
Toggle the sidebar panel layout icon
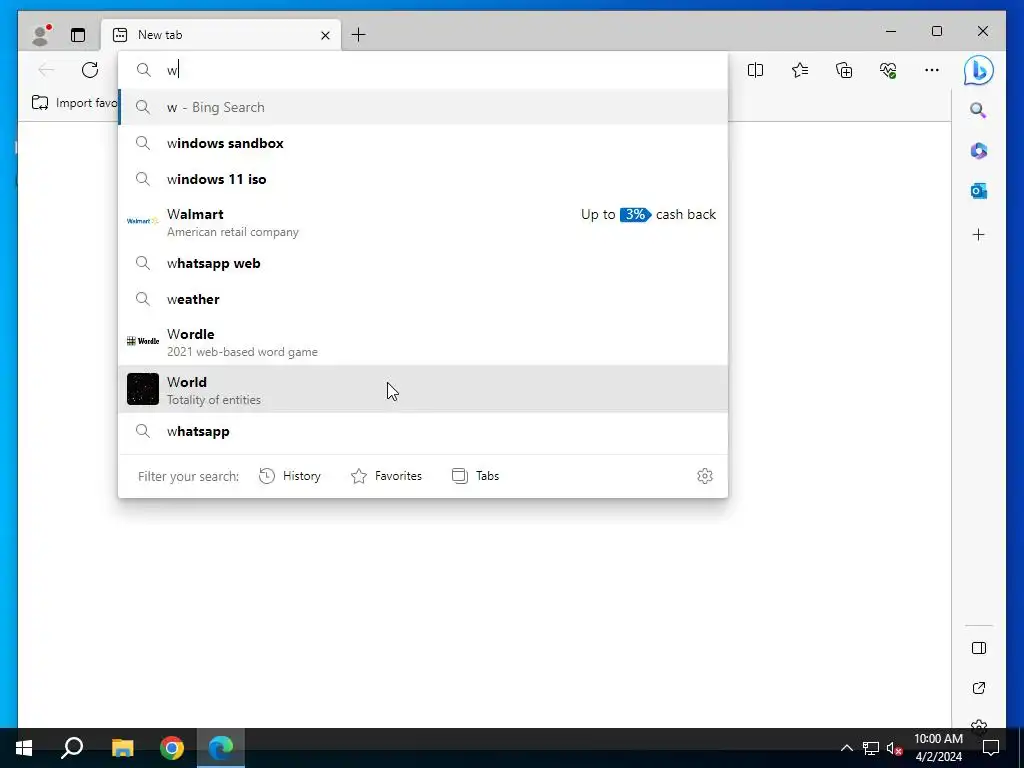pyautogui.click(x=979, y=648)
